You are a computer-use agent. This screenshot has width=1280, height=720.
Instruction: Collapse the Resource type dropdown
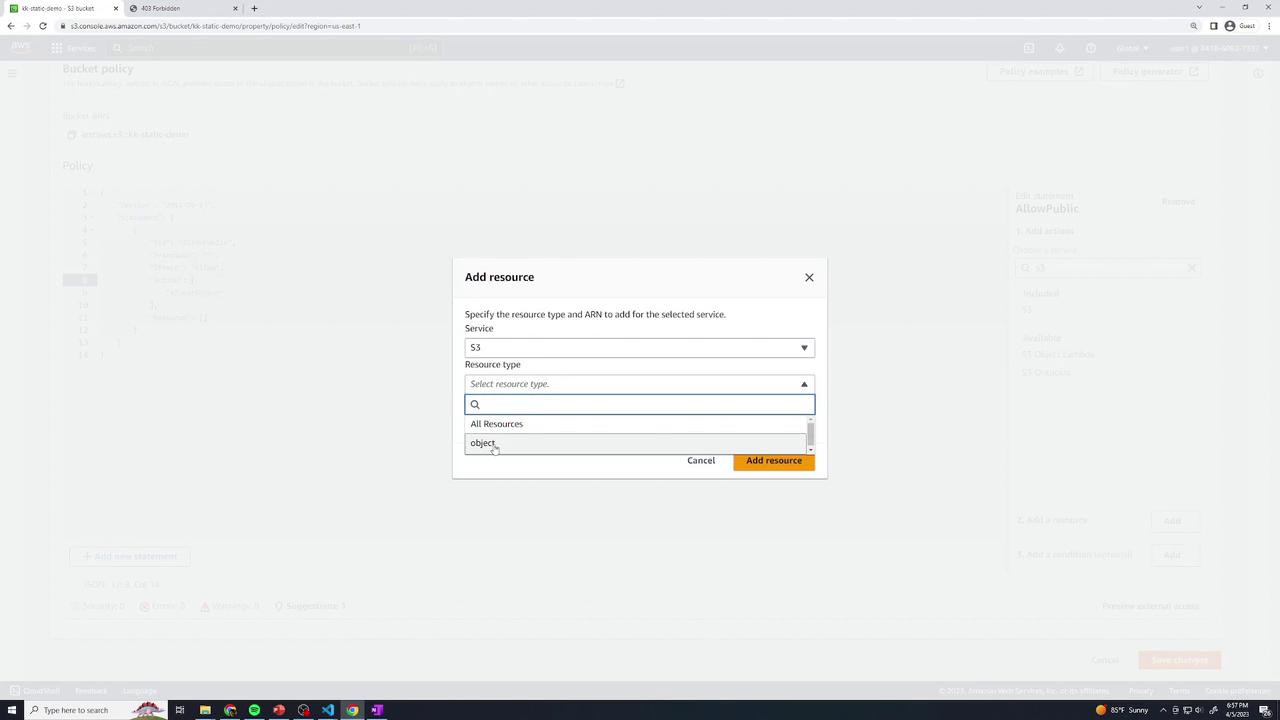point(640,384)
